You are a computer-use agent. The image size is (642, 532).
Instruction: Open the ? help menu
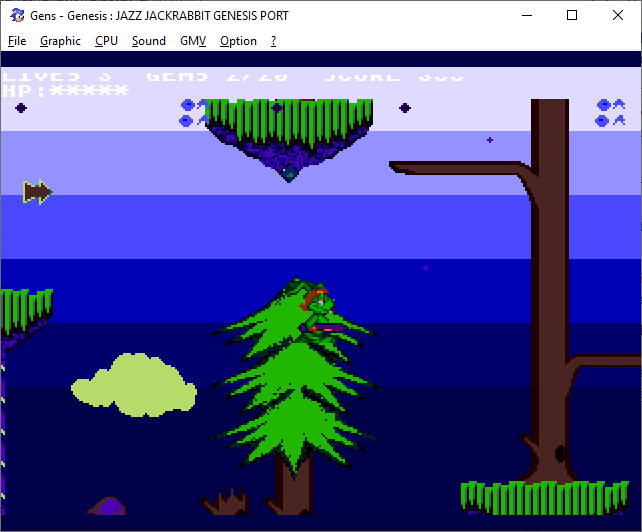[274, 41]
